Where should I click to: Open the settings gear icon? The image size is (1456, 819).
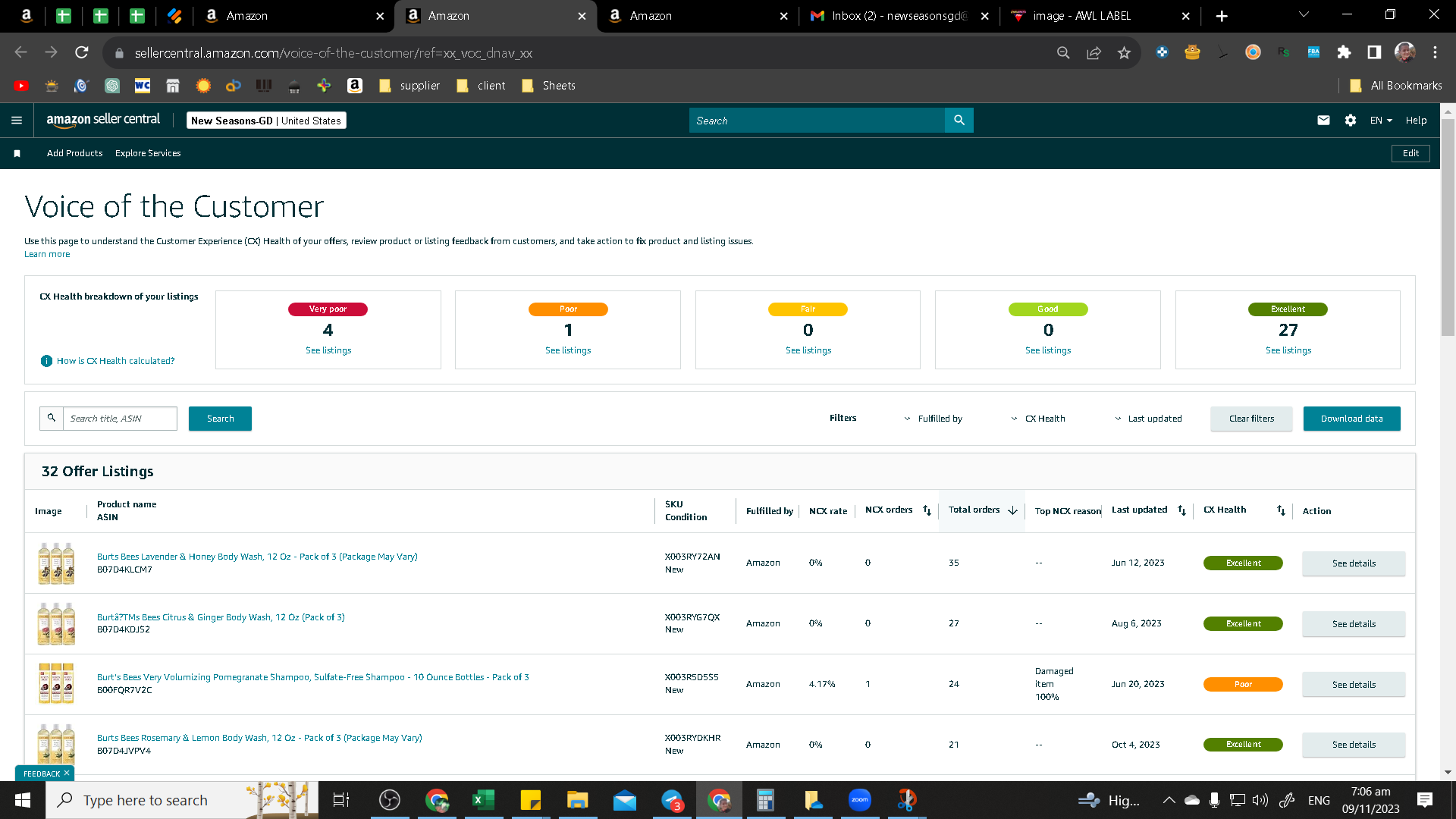click(1351, 121)
